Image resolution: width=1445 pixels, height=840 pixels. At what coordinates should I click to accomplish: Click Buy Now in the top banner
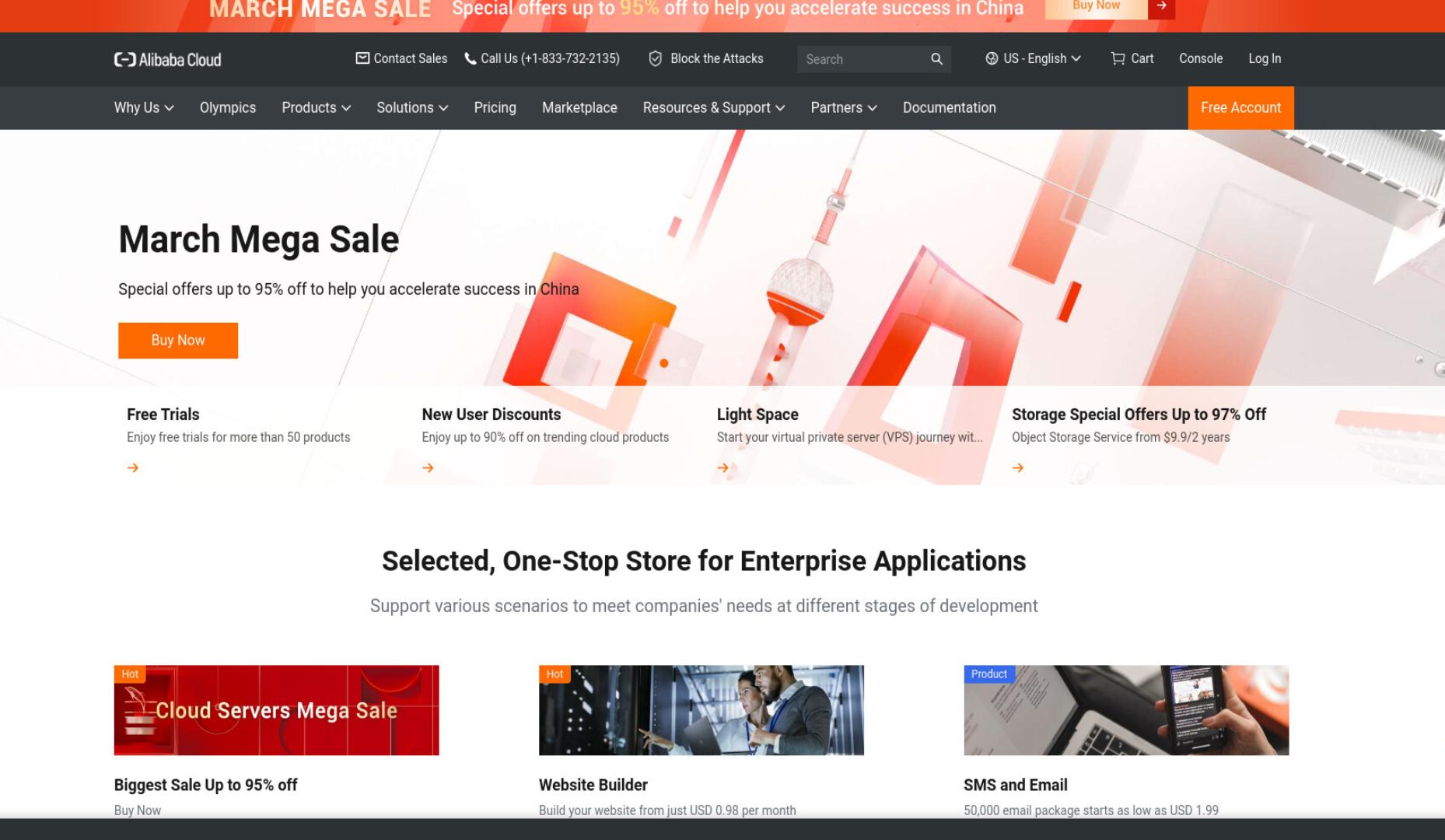coord(1097,6)
